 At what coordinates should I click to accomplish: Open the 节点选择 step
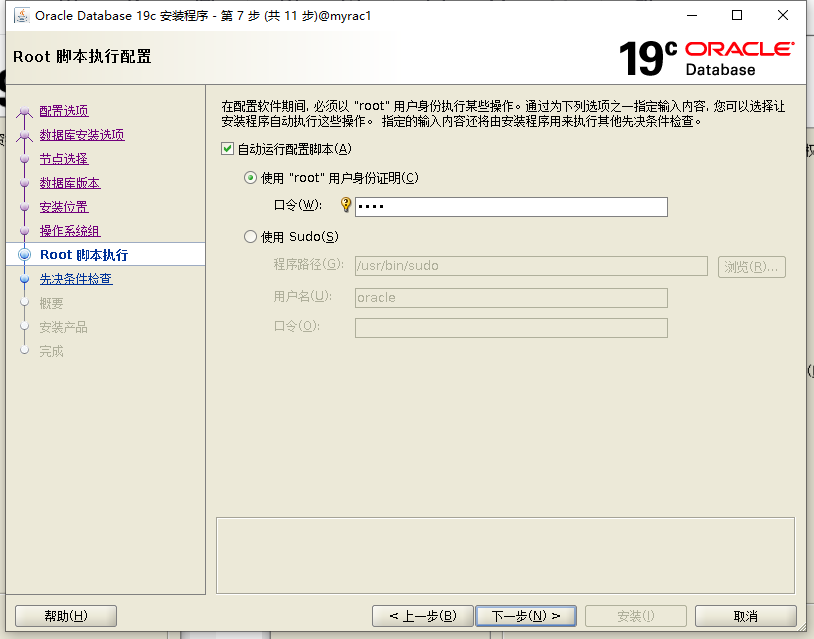click(x=64, y=159)
